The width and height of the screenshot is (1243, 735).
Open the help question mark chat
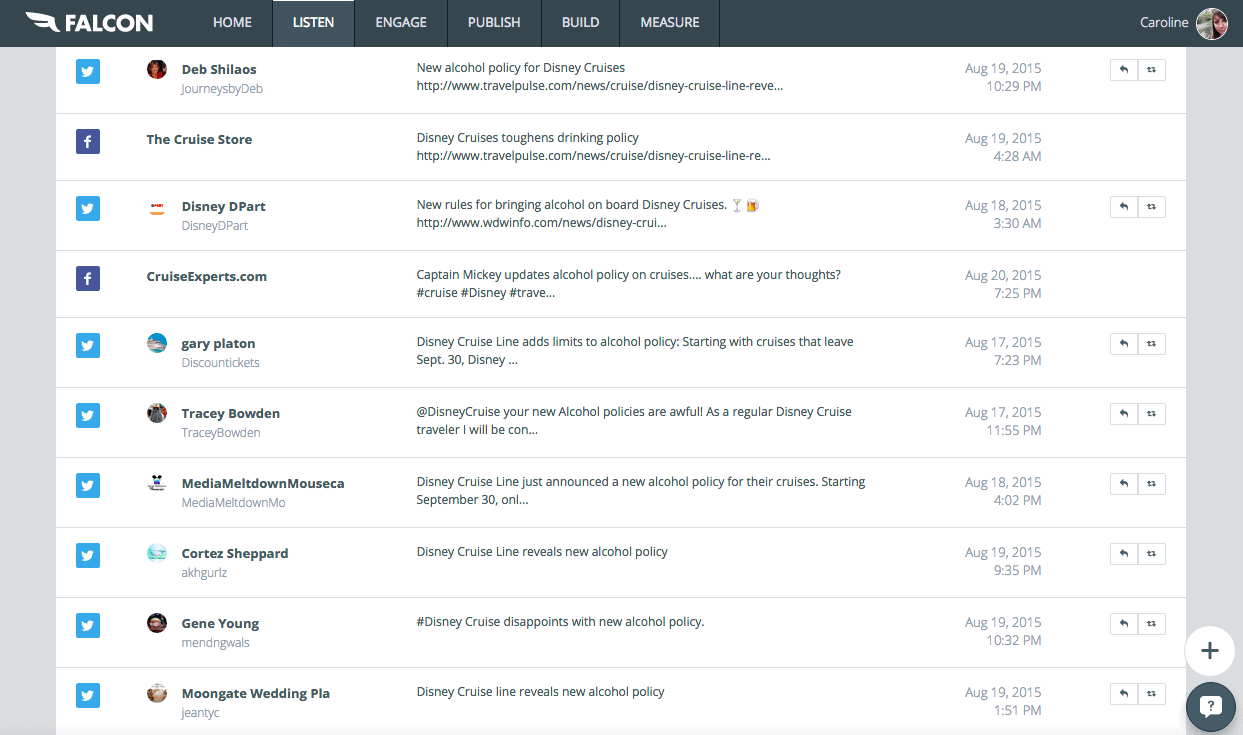(1209, 707)
